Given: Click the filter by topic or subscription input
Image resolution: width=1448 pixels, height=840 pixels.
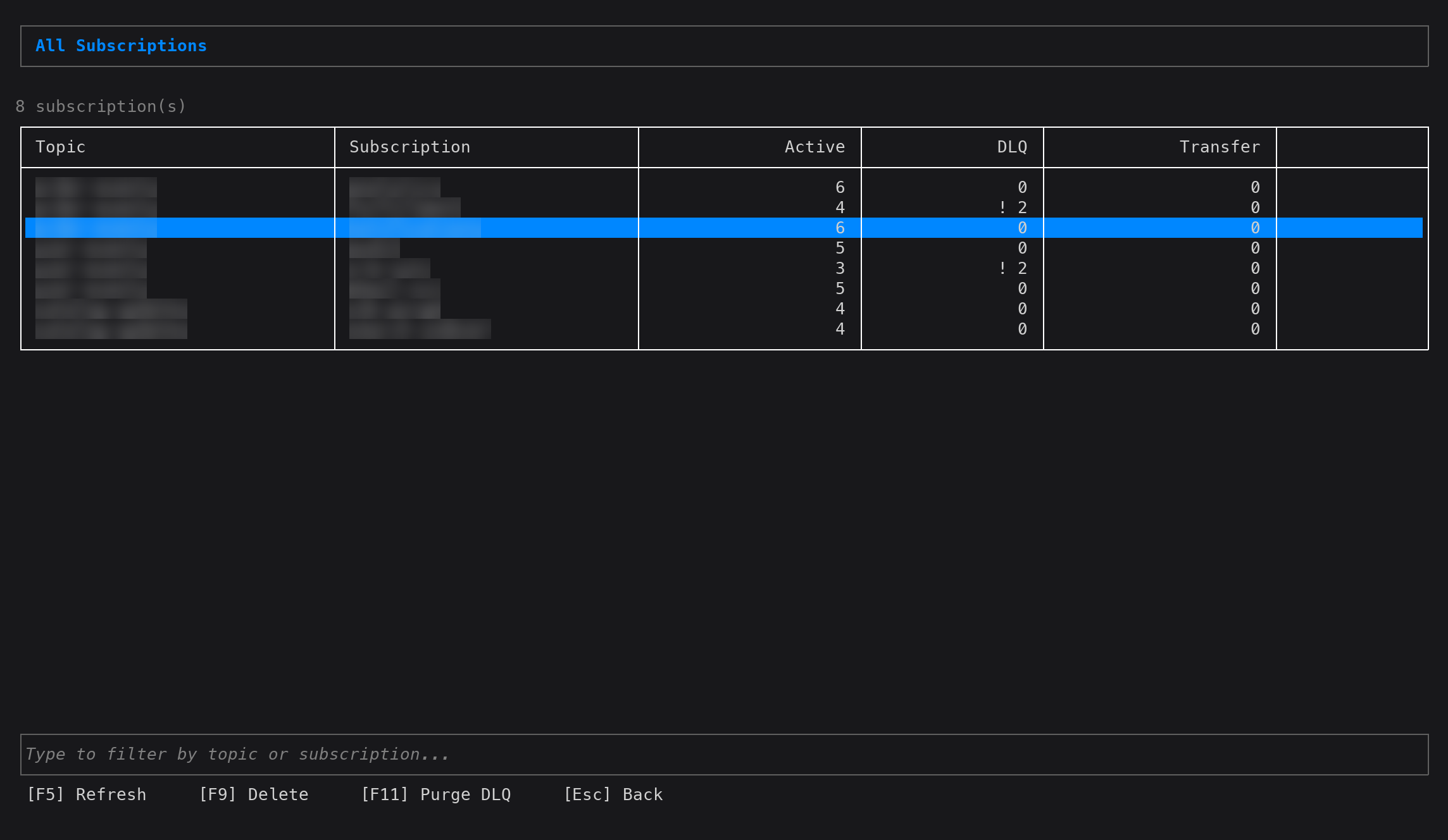Looking at the screenshot, I should coord(724,754).
